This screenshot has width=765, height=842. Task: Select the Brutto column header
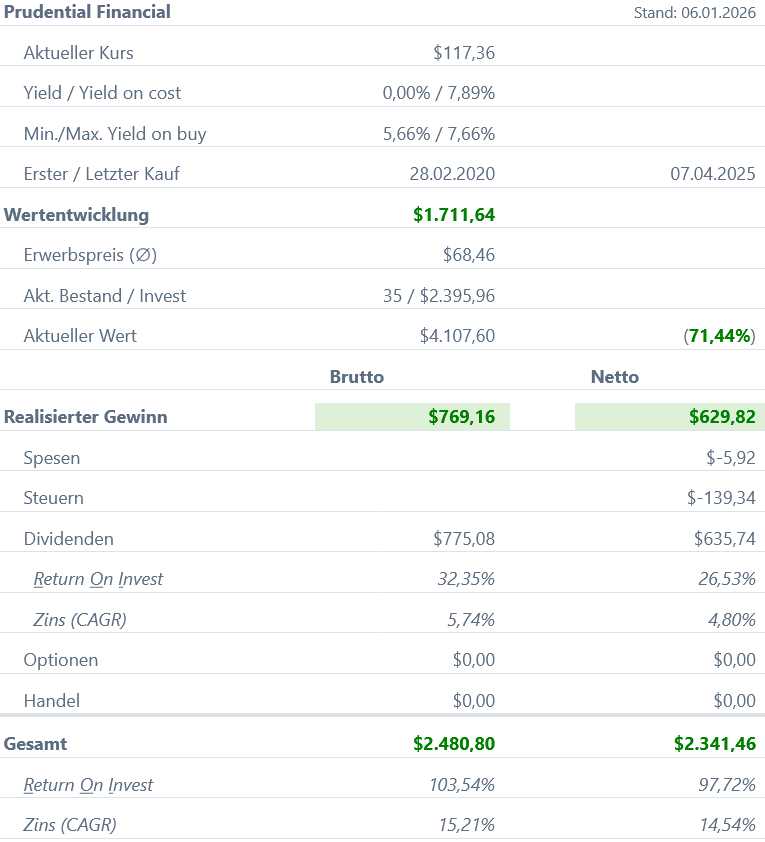point(357,377)
